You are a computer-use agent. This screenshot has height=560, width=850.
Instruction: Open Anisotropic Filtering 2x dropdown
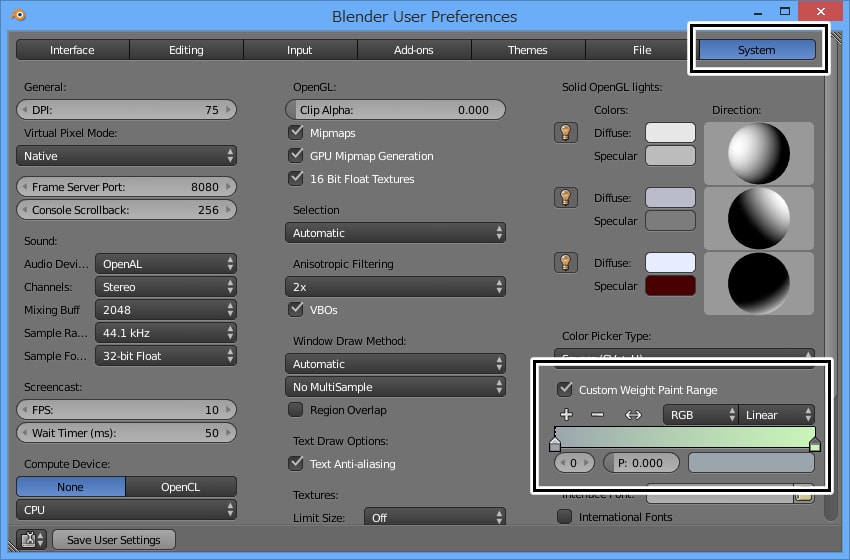tap(395, 287)
